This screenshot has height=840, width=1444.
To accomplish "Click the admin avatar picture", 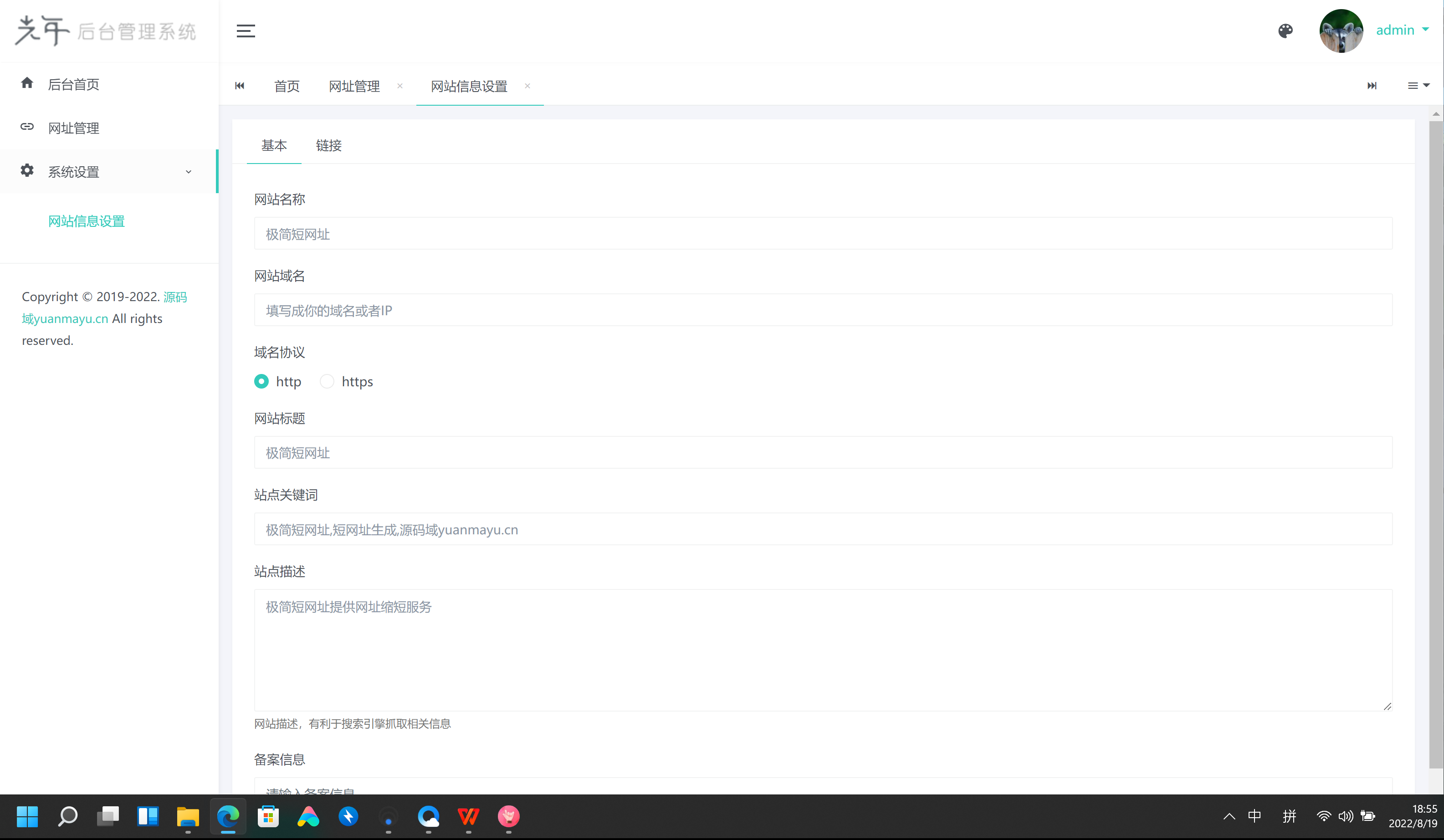I will [1341, 31].
